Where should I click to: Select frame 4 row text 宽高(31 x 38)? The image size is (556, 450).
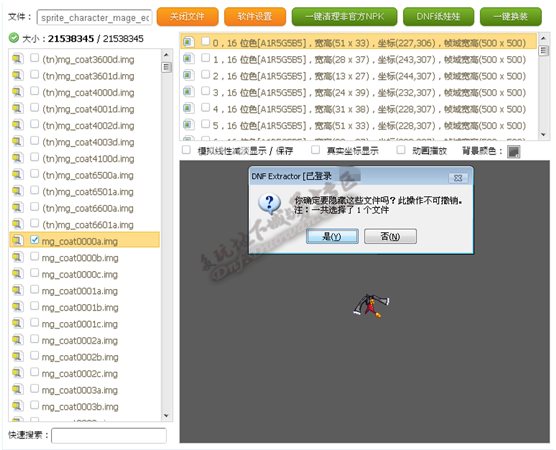pyautogui.click(x=342, y=109)
